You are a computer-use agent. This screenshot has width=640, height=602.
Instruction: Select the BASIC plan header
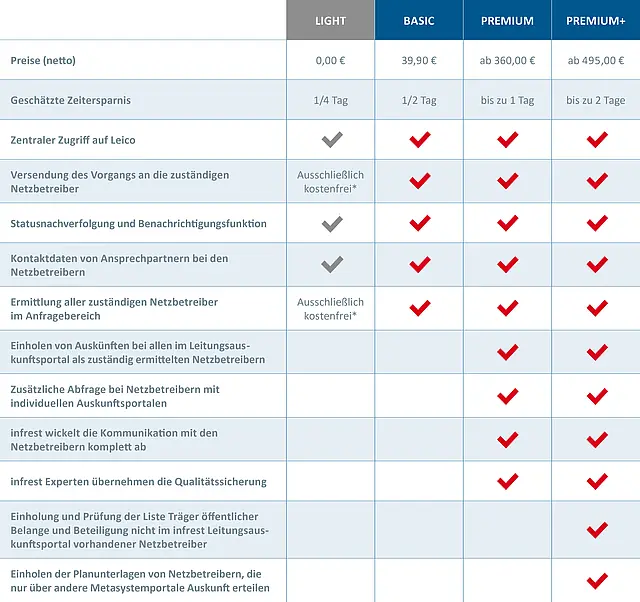tap(419, 20)
